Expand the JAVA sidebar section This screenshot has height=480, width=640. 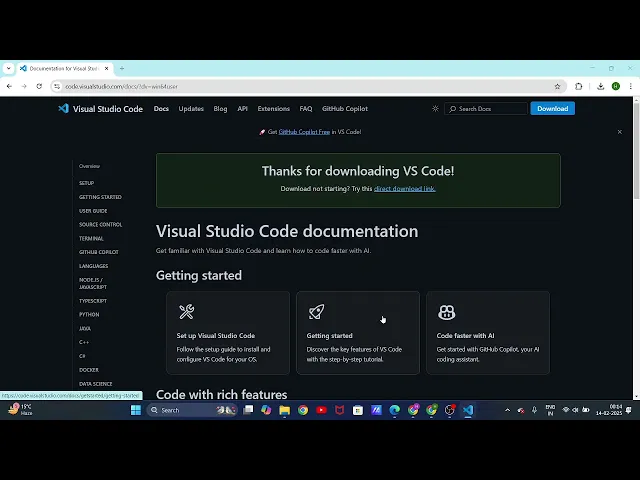coord(85,329)
